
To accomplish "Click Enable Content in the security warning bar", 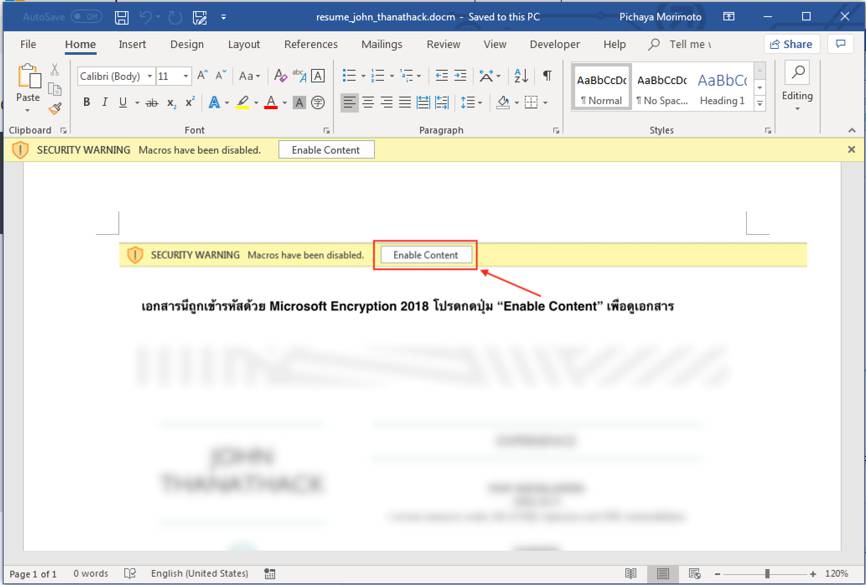I will 326,150.
